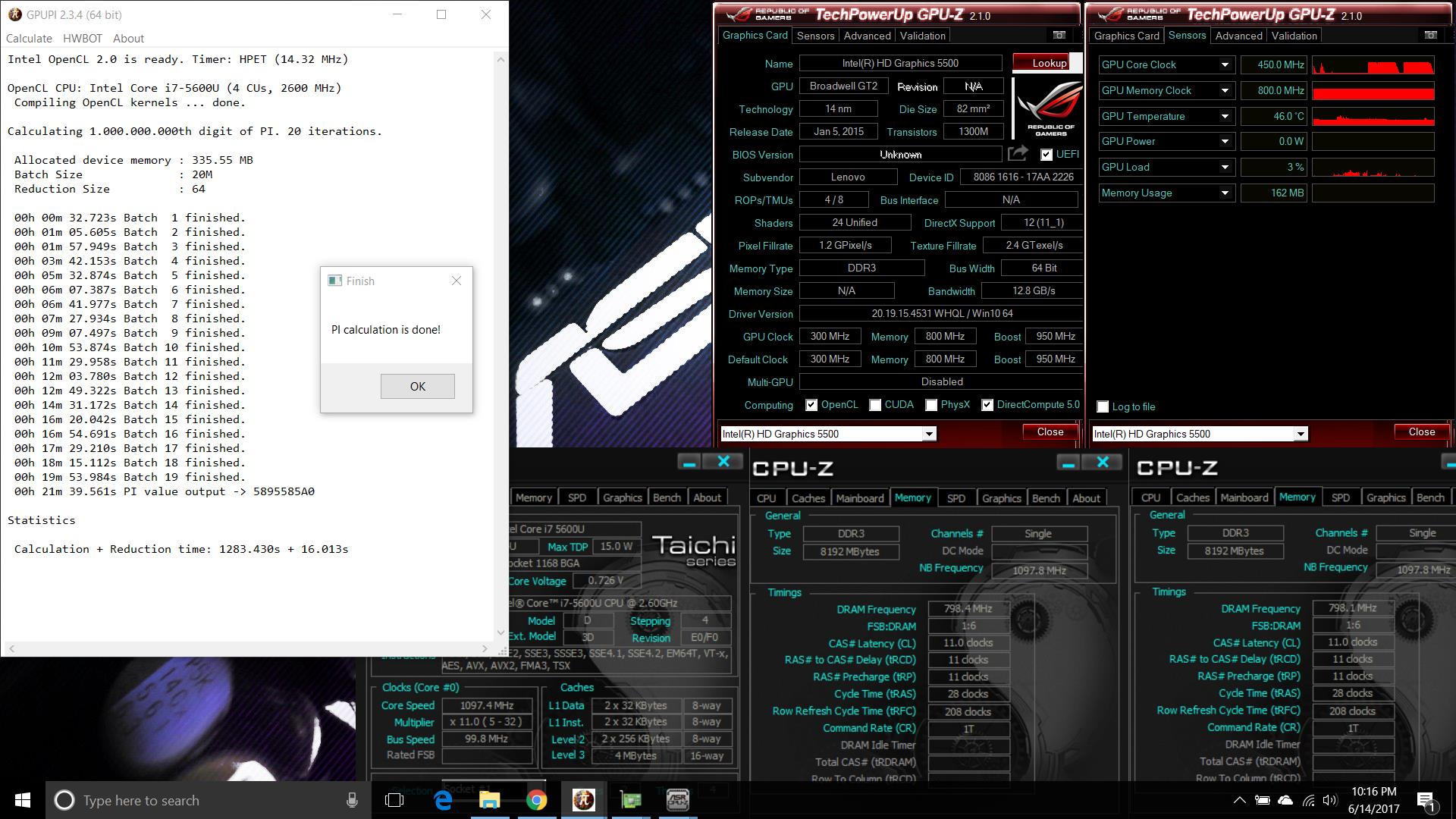Enable Log to file checkbox
The height and width of the screenshot is (819, 1456).
coord(1103,406)
